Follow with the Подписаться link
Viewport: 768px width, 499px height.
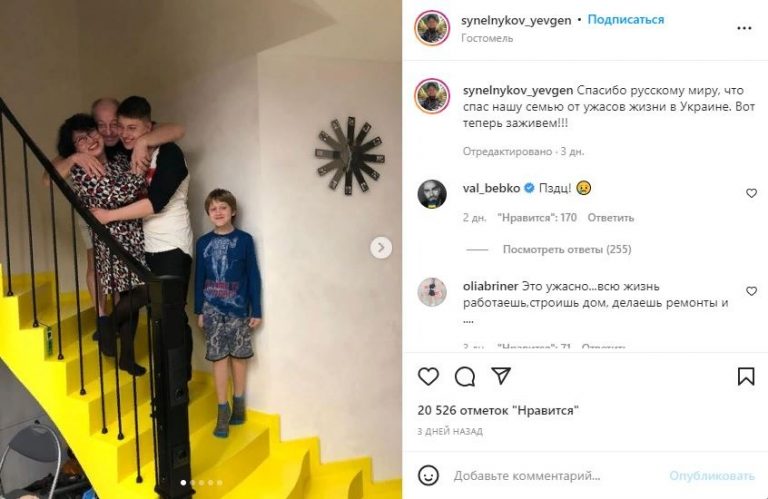pyautogui.click(x=625, y=20)
